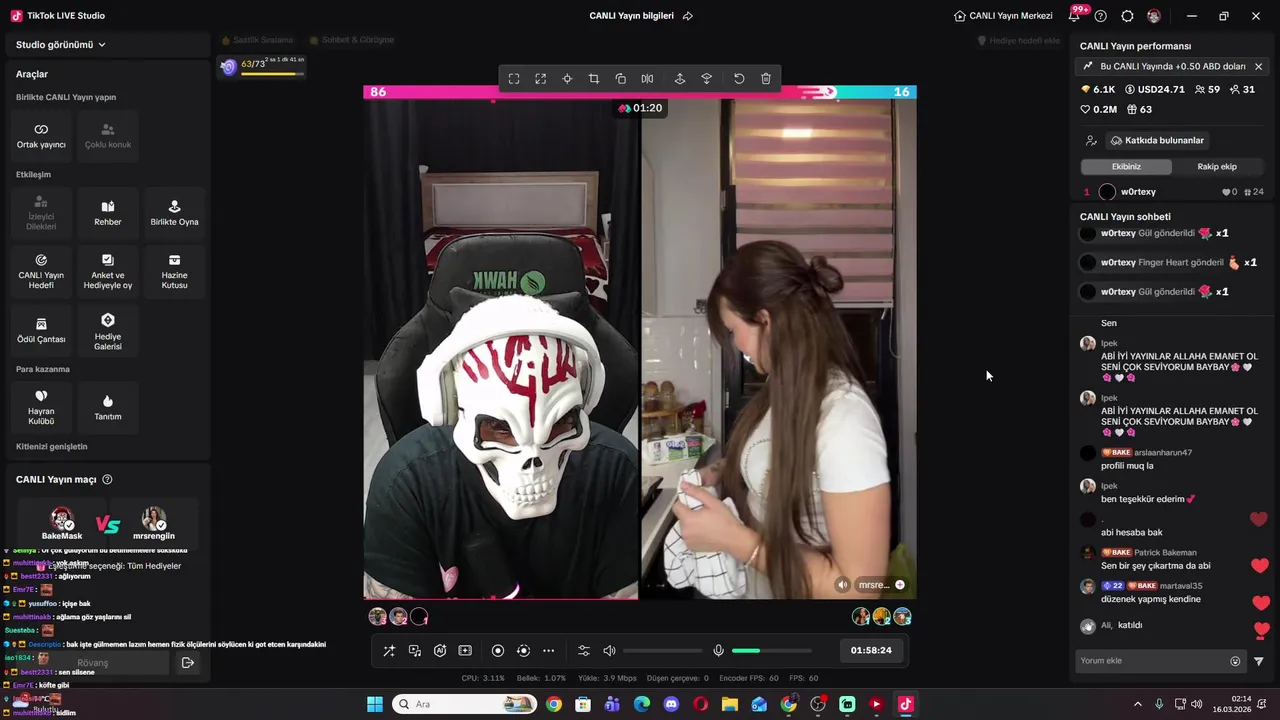Open the help question mark icon
This screenshot has width=1280, height=720.
click(x=1101, y=16)
